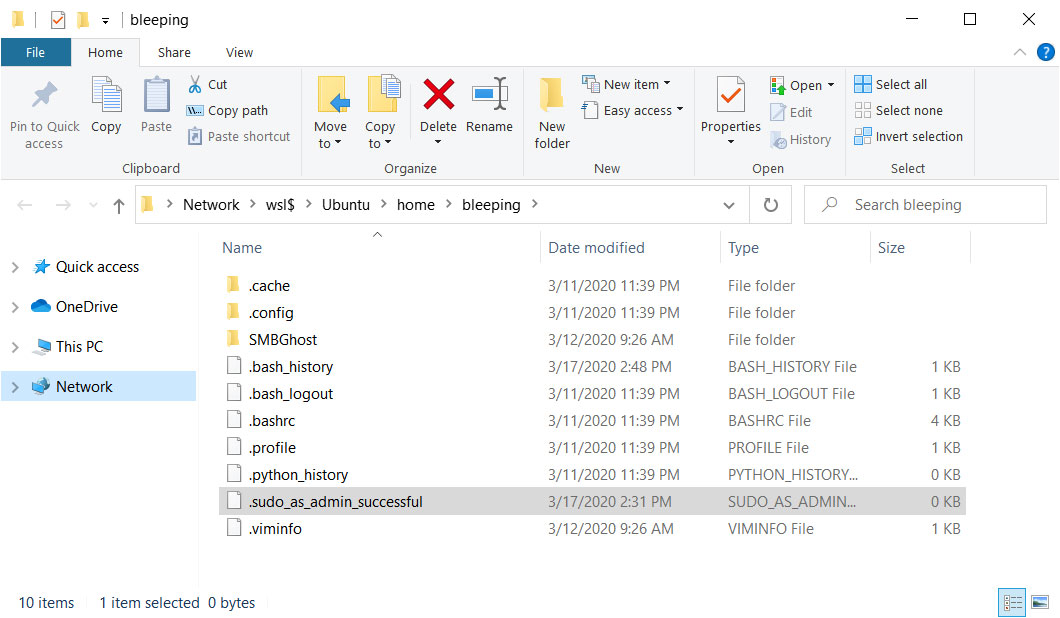The height and width of the screenshot is (618, 1060).
Task: Open Explorer help question mark
Action: pyautogui.click(x=1045, y=52)
